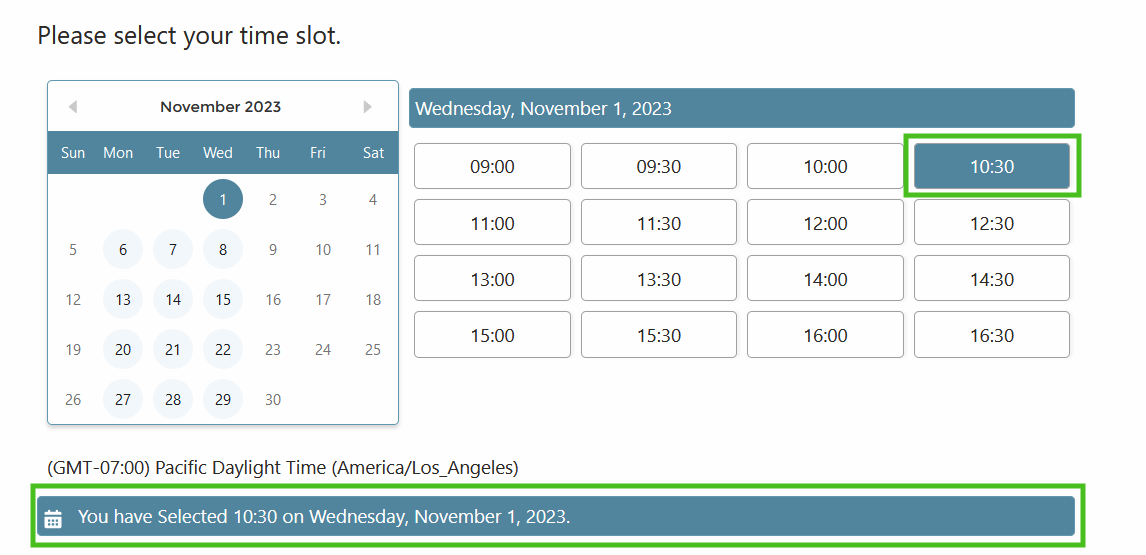Click the calendar icon in confirmation bar
Image resolution: width=1146 pixels, height=555 pixels.
point(54,518)
